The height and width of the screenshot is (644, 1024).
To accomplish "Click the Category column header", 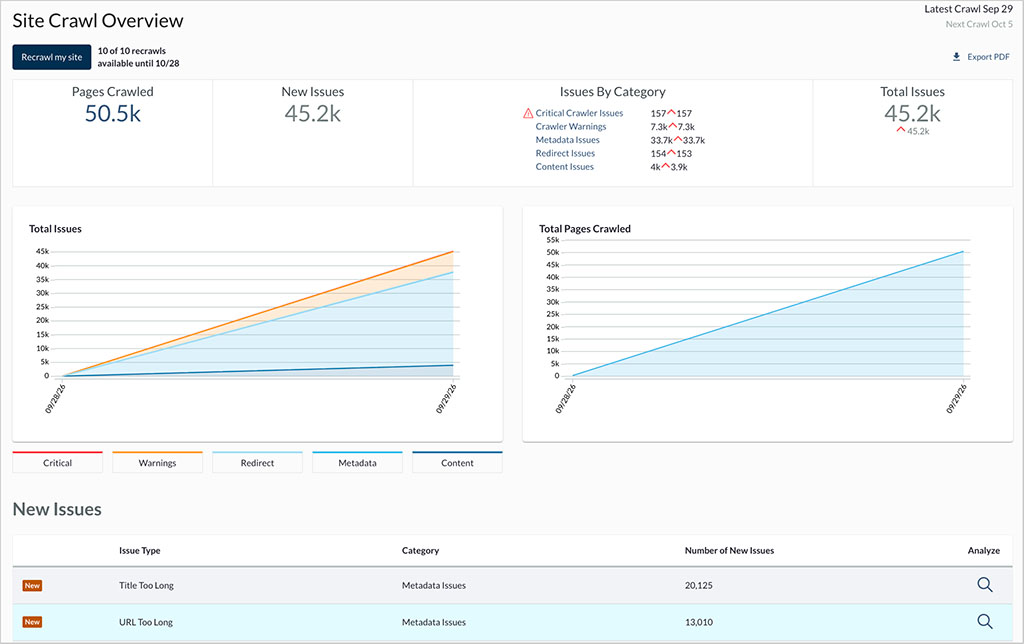I will click(x=421, y=551).
